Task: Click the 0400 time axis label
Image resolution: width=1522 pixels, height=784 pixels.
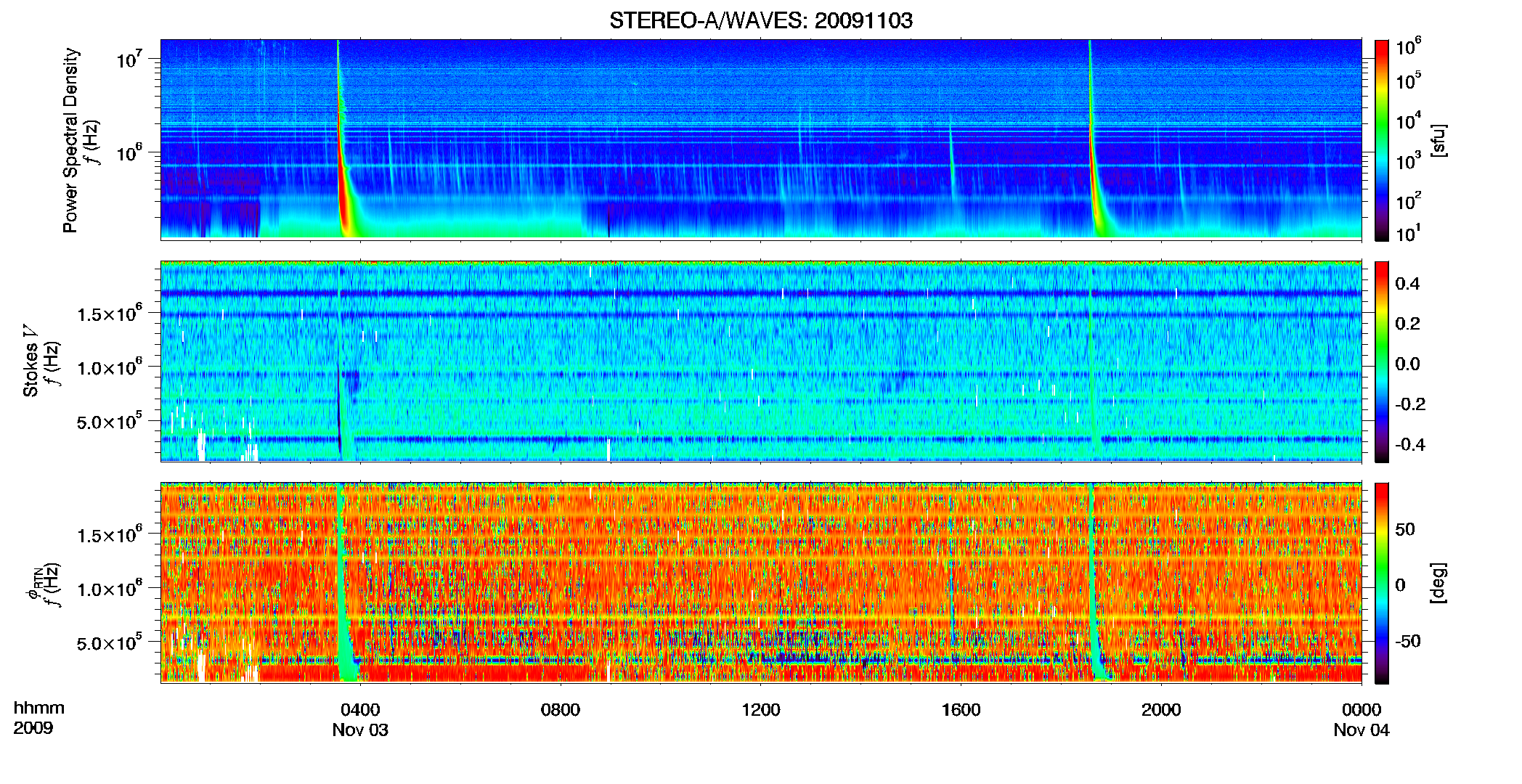Action: pyautogui.click(x=360, y=709)
